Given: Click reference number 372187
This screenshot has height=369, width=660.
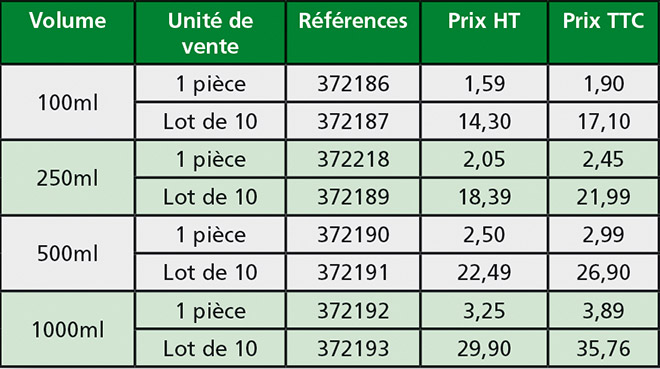Looking at the screenshot, I should (x=353, y=121).
